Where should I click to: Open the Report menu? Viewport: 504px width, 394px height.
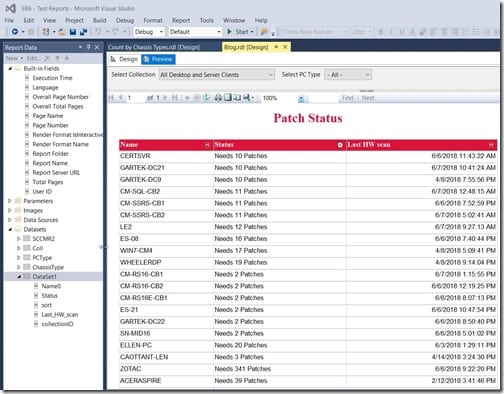tap(181, 20)
